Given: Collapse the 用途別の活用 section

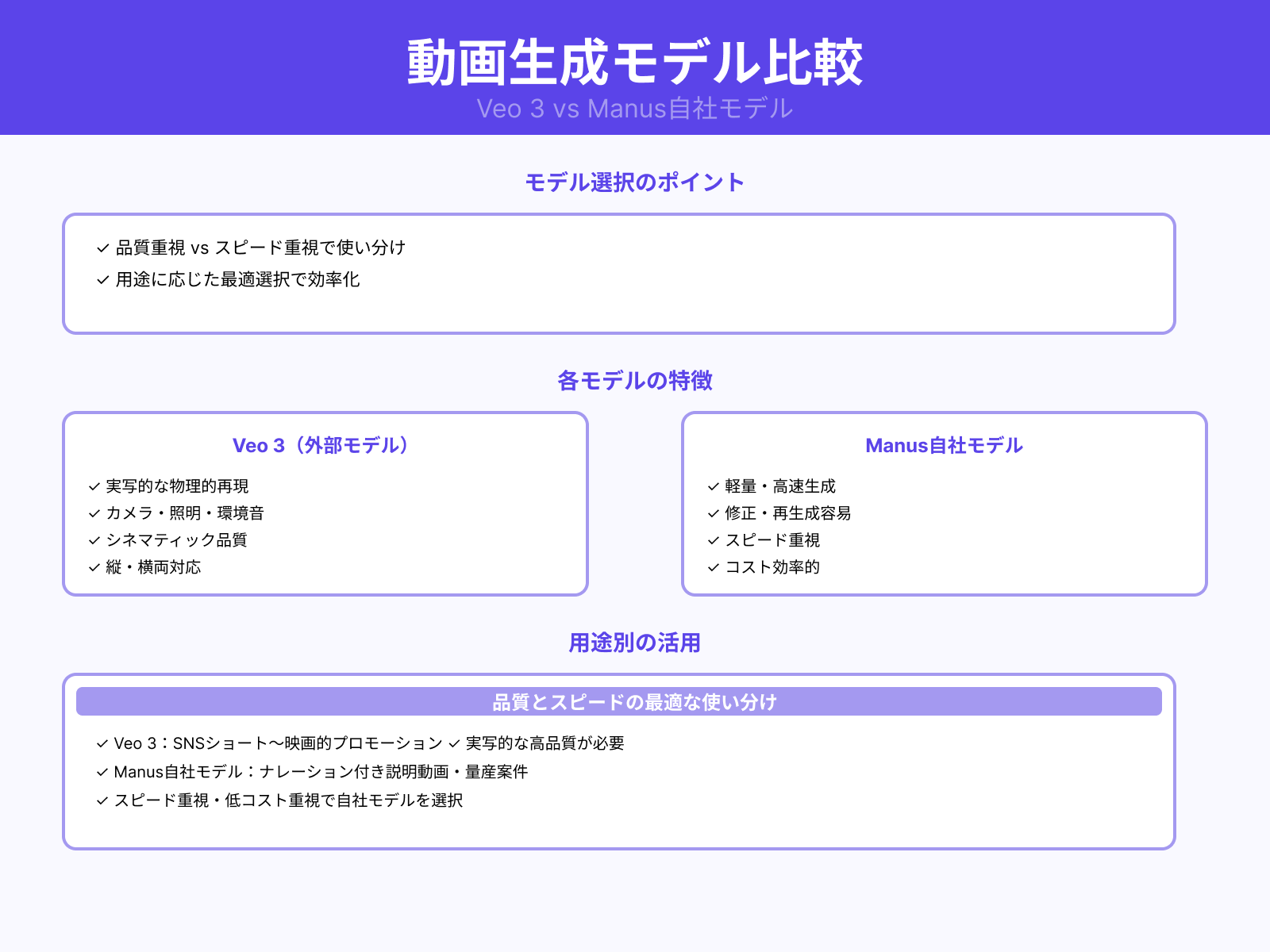Looking at the screenshot, I should pos(634,643).
